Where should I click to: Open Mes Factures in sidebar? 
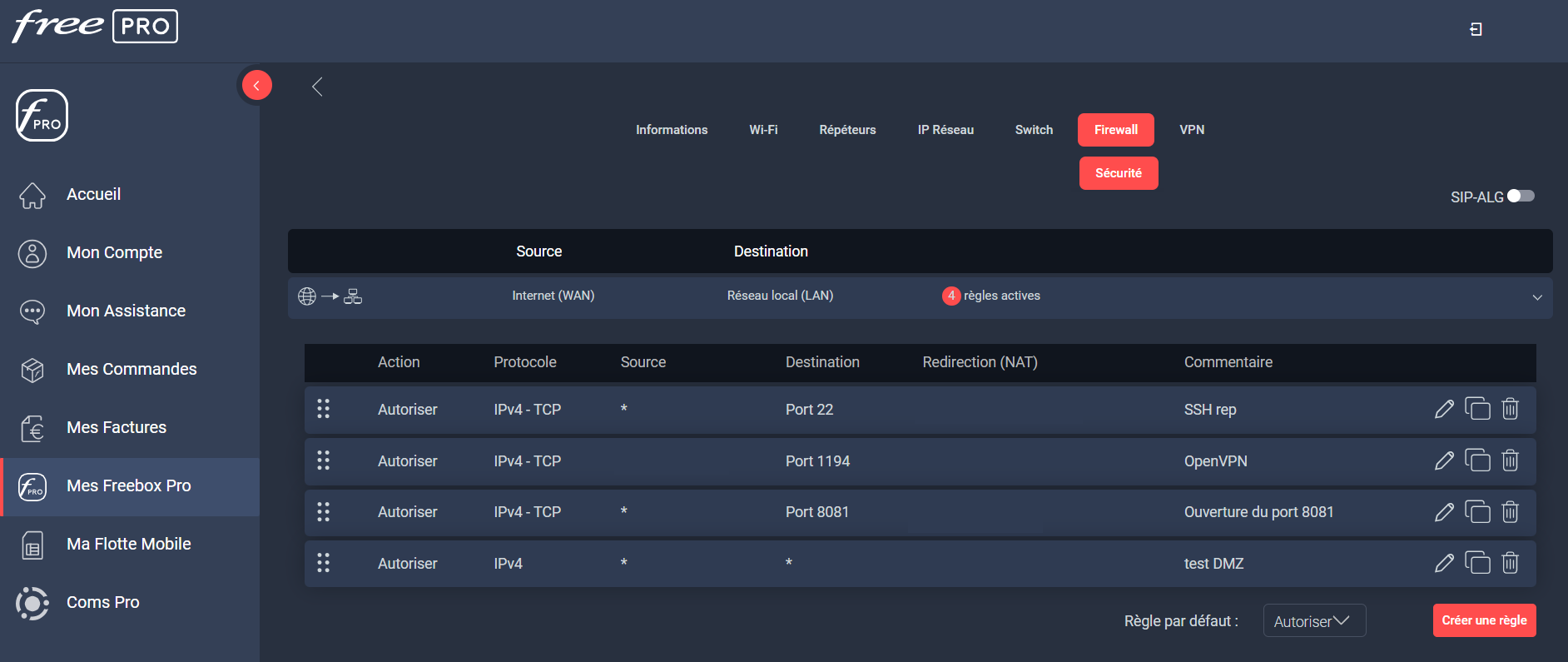click(x=117, y=427)
